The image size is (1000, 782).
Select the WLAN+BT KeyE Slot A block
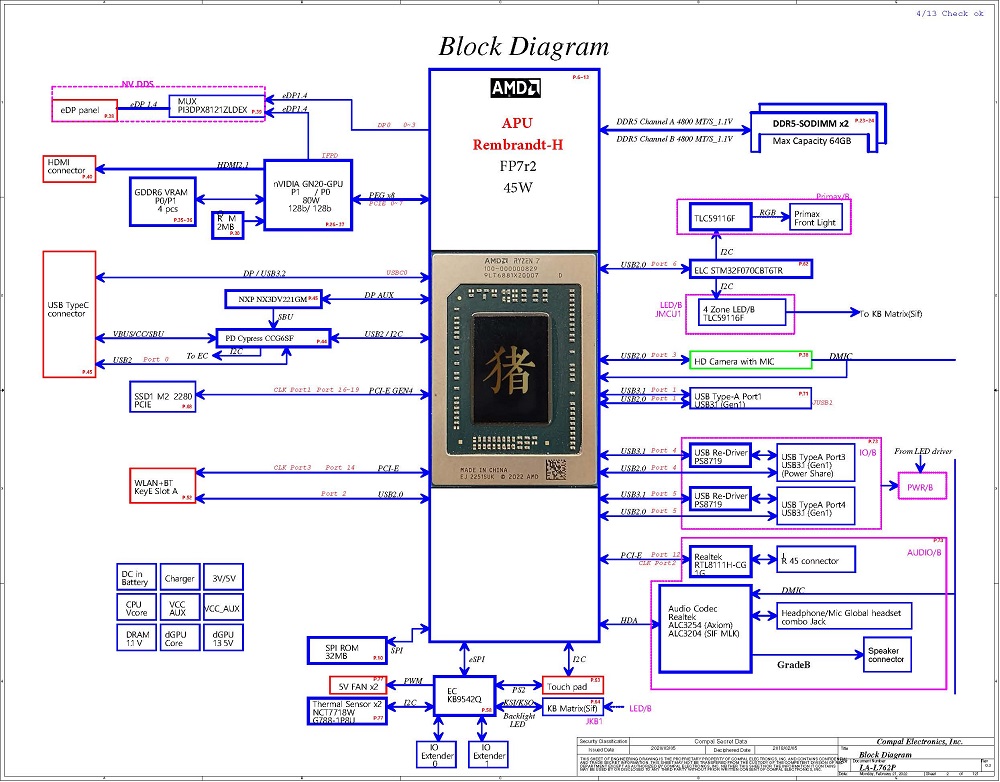pyautogui.click(x=163, y=486)
